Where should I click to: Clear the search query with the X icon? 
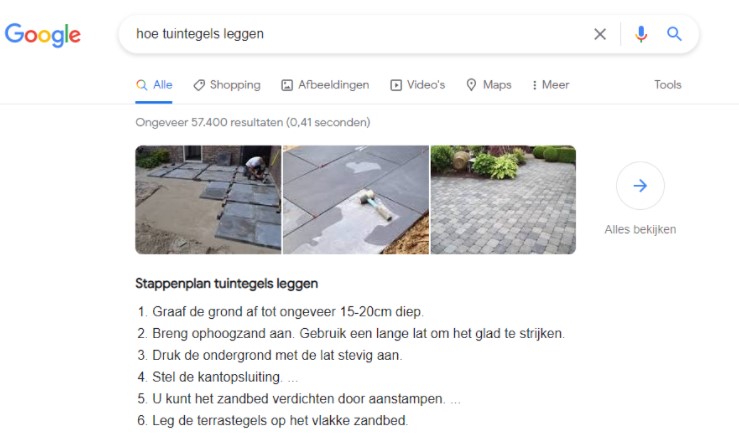pos(599,34)
